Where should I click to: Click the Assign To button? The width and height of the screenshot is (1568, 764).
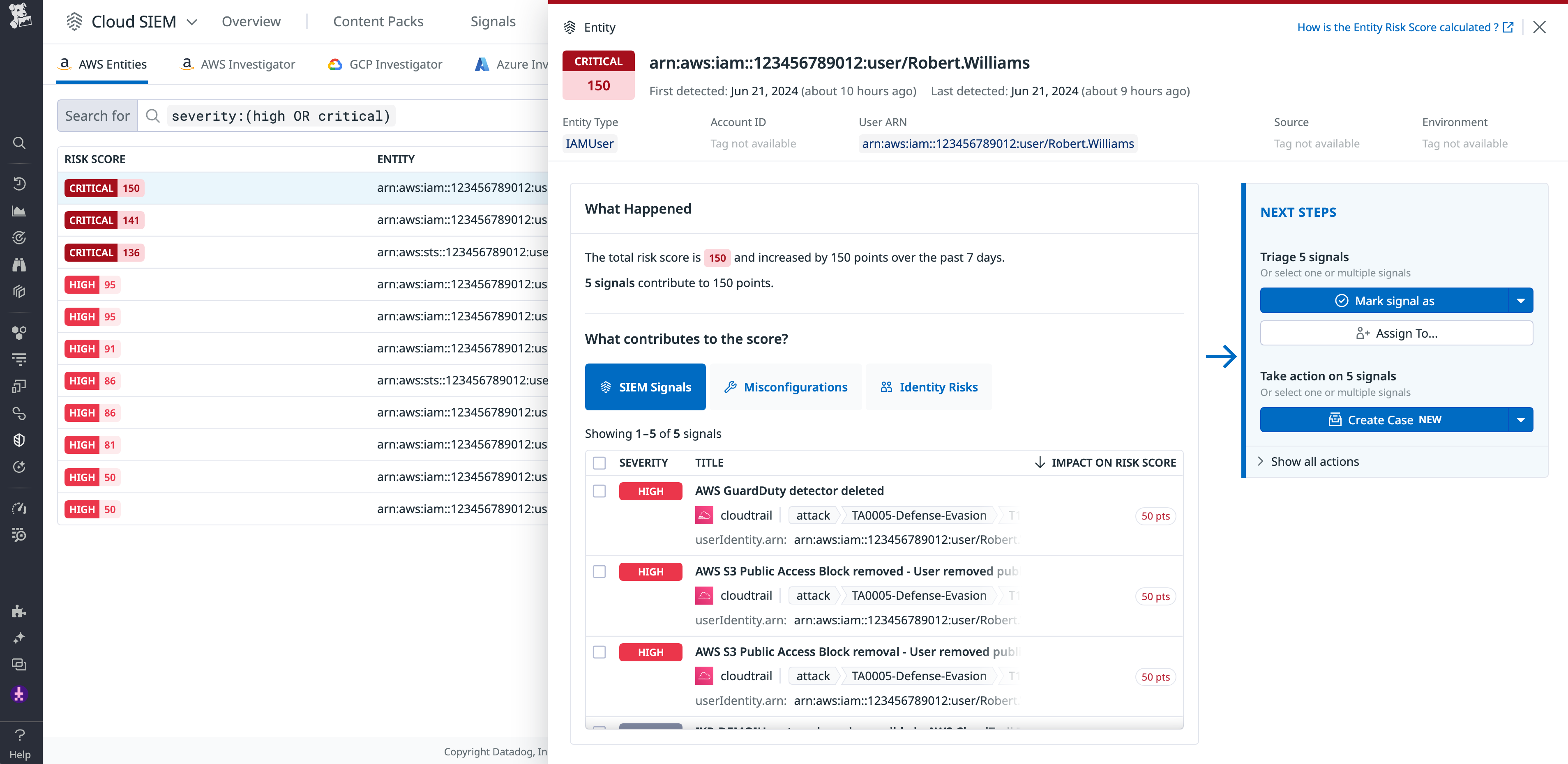[1396, 333]
